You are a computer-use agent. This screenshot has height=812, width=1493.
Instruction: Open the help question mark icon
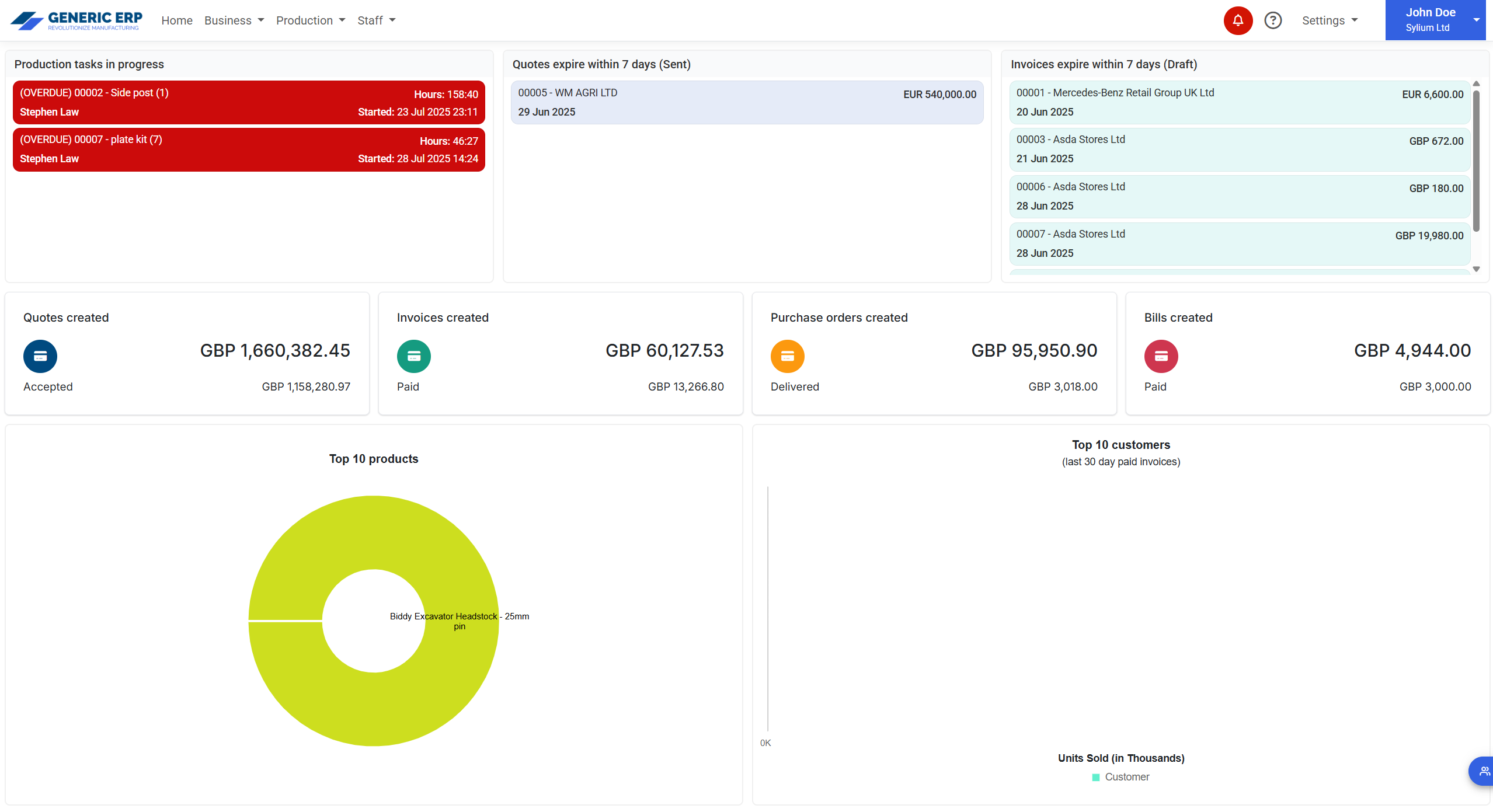(x=1272, y=21)
